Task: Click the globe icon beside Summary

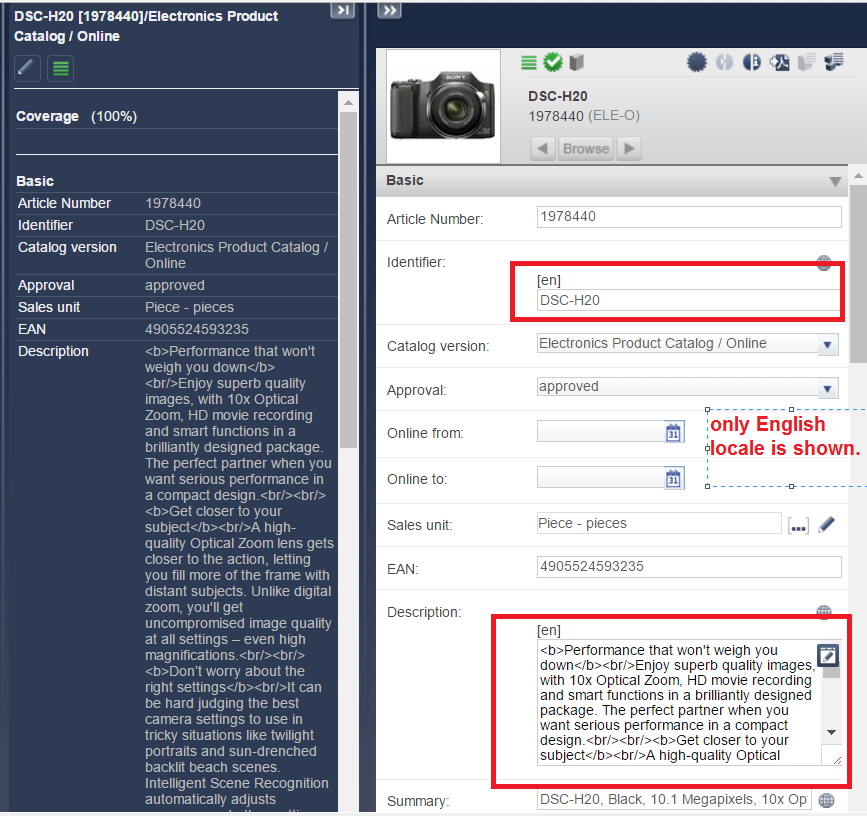Action: click(826, 800)
